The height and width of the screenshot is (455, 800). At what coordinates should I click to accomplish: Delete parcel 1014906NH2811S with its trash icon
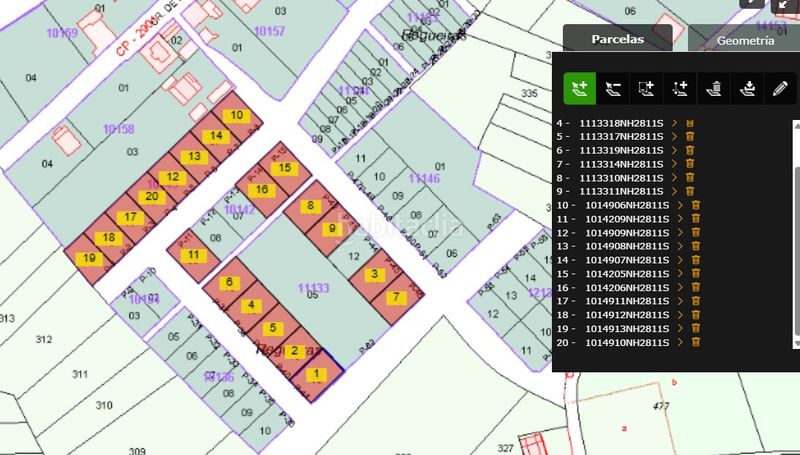click(x=695, y=205)
